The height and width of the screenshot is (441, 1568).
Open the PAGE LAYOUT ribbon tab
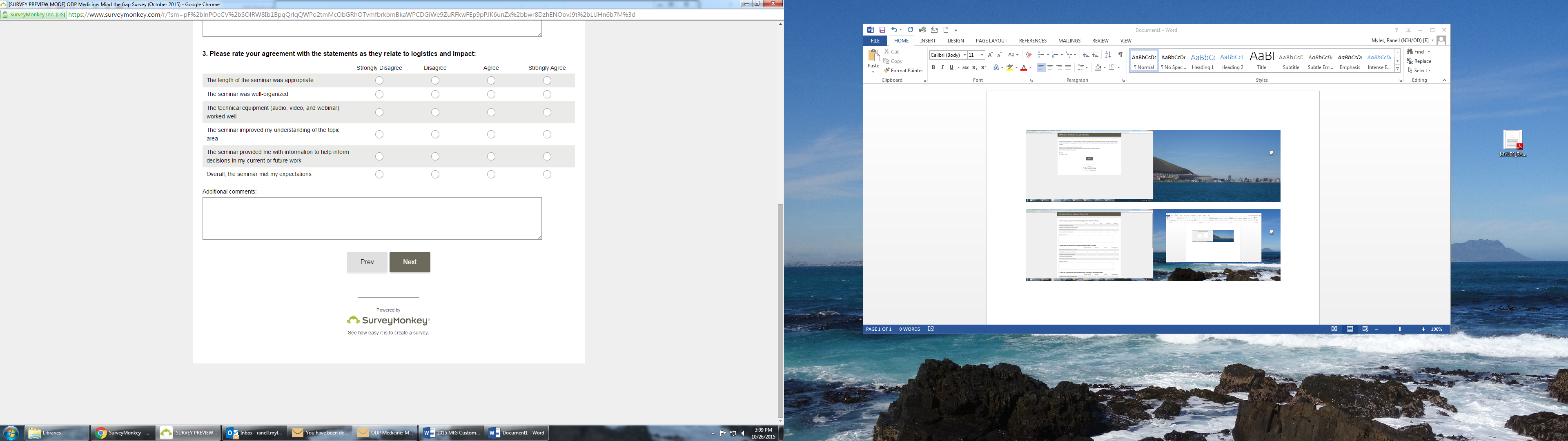(x=991, y=41)
